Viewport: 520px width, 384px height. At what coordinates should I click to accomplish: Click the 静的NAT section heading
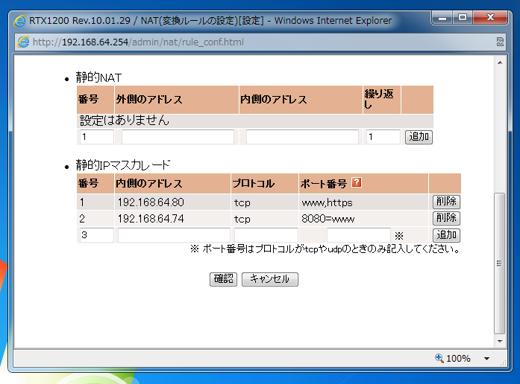click(x=99, y=78)
